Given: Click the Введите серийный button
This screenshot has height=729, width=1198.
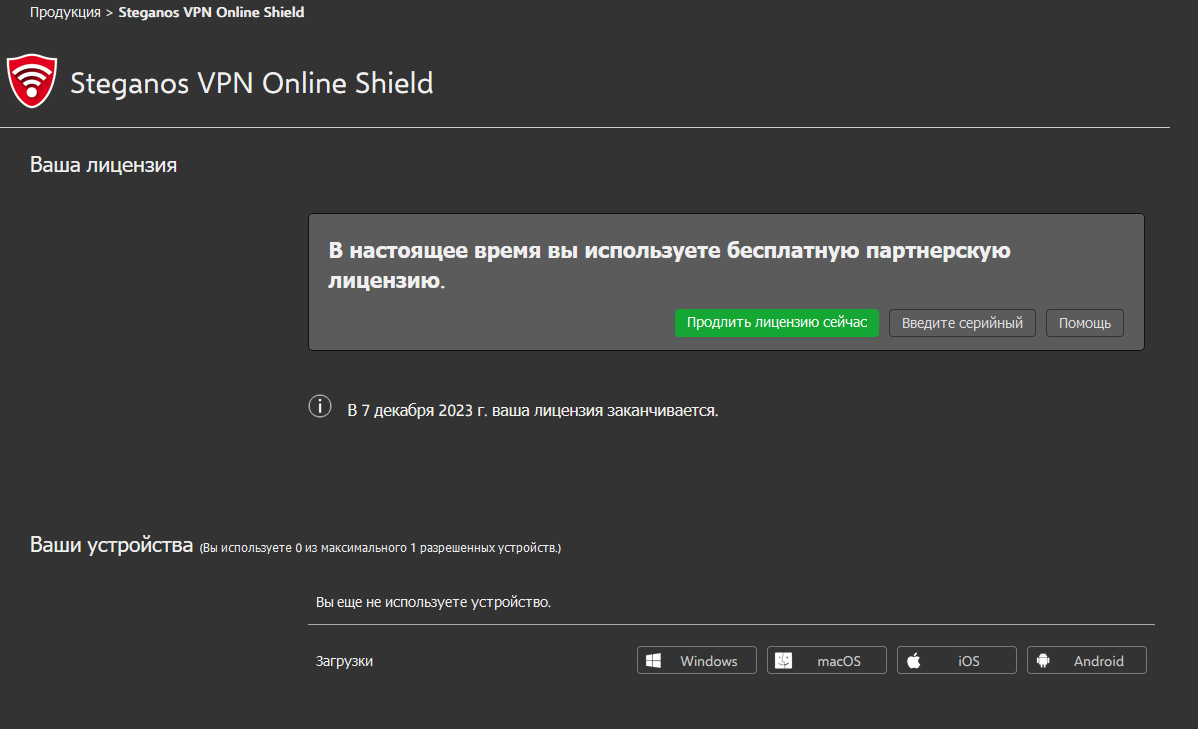Looking at the screenshot, I should click(x=962, y=322).
